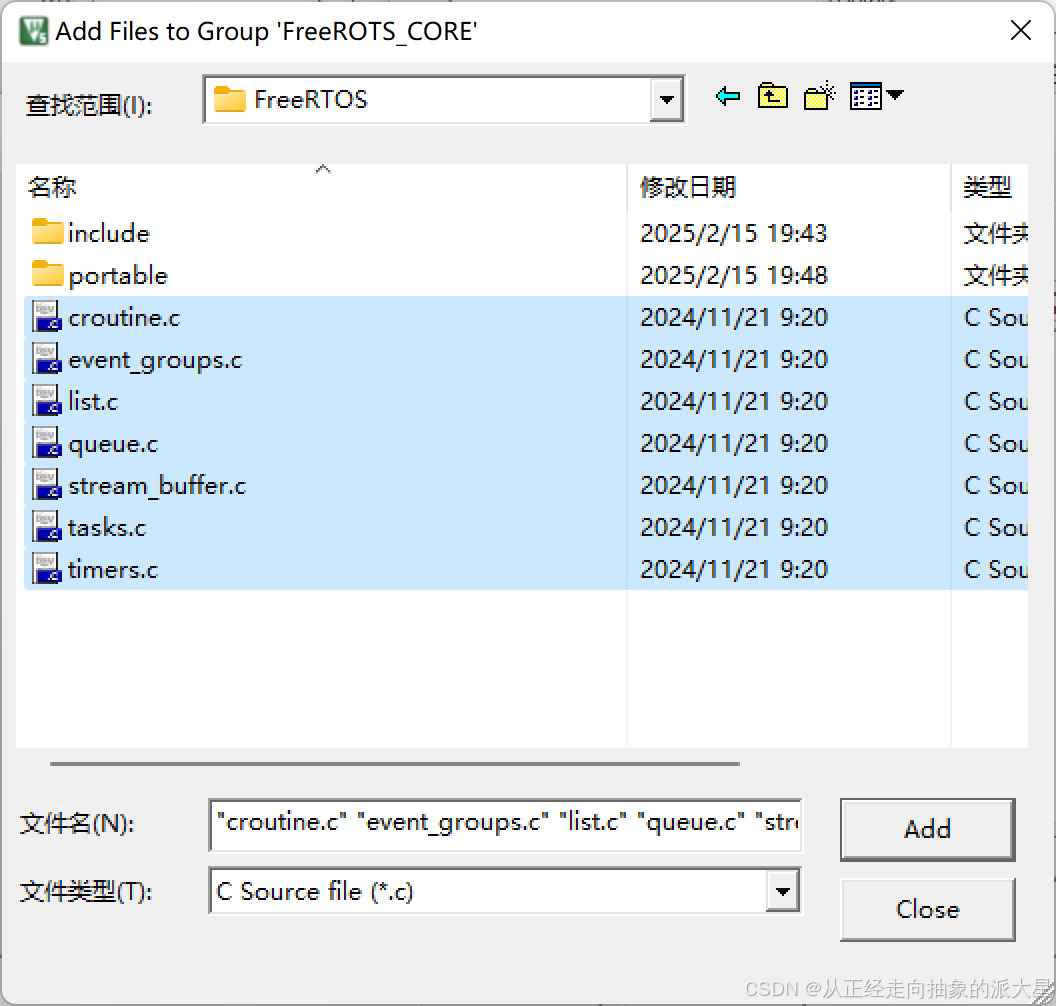Open the view menu icon

click(876, 96)
